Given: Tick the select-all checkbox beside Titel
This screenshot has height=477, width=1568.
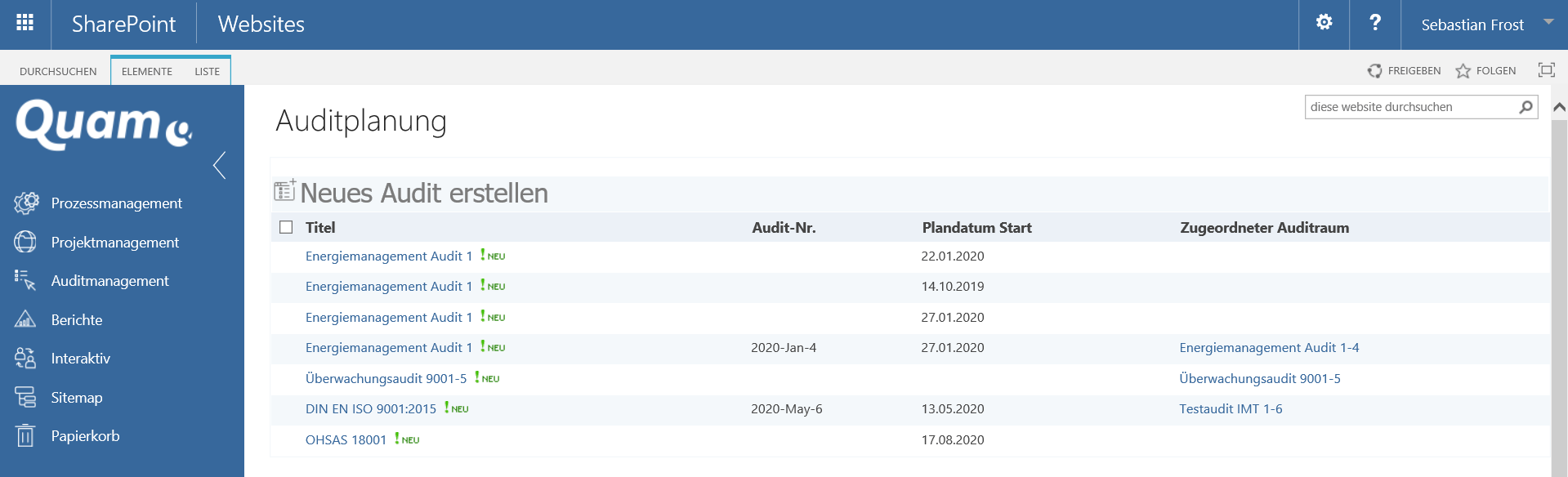Looking at the screenshot, I should pos(286,227).
